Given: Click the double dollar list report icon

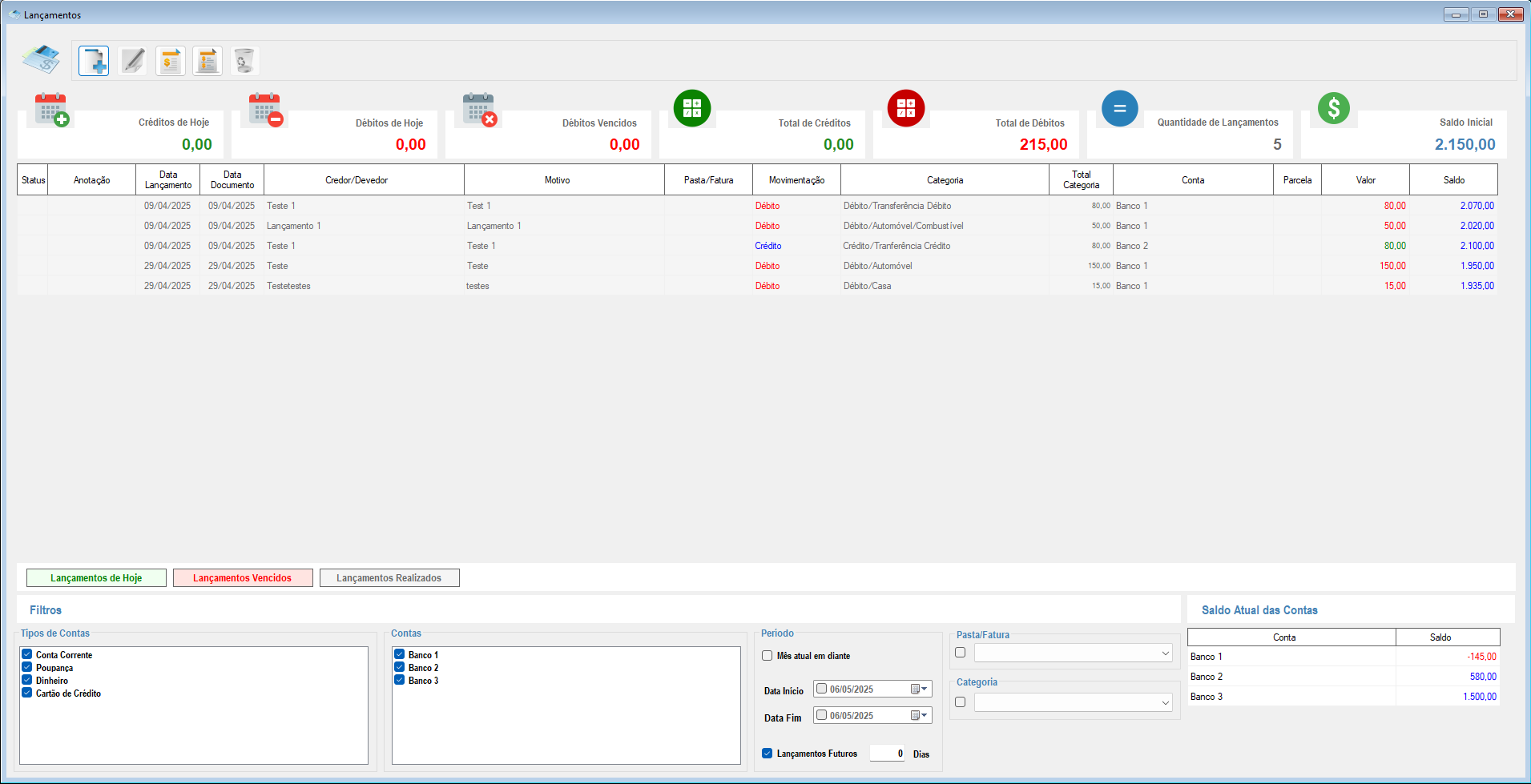Looking at the screenshot, I should click(x=207, y=61).
